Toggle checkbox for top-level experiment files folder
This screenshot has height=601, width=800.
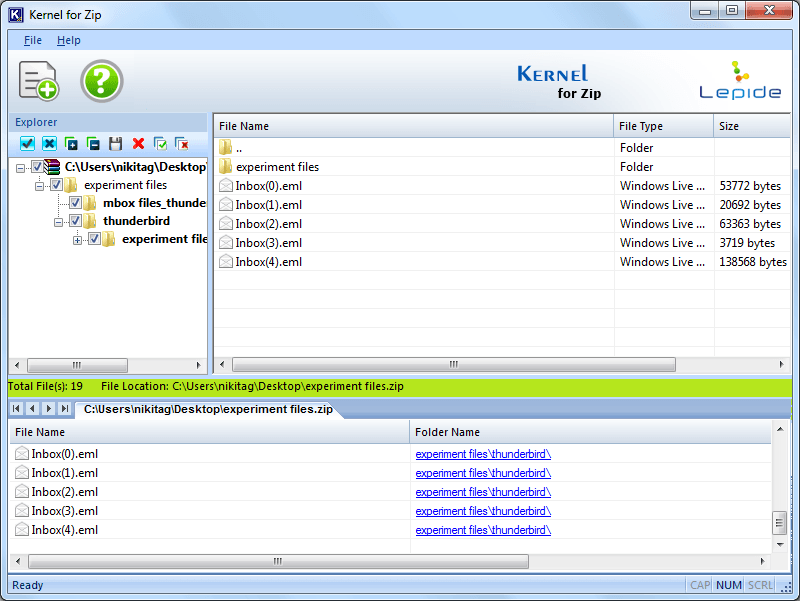[x=56, y=185]
